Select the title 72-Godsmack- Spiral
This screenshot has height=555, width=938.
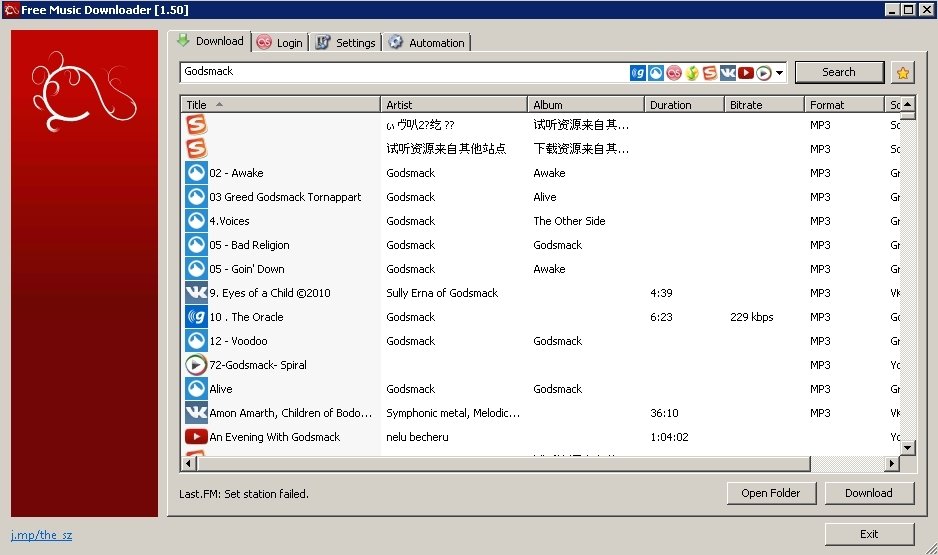258,365
